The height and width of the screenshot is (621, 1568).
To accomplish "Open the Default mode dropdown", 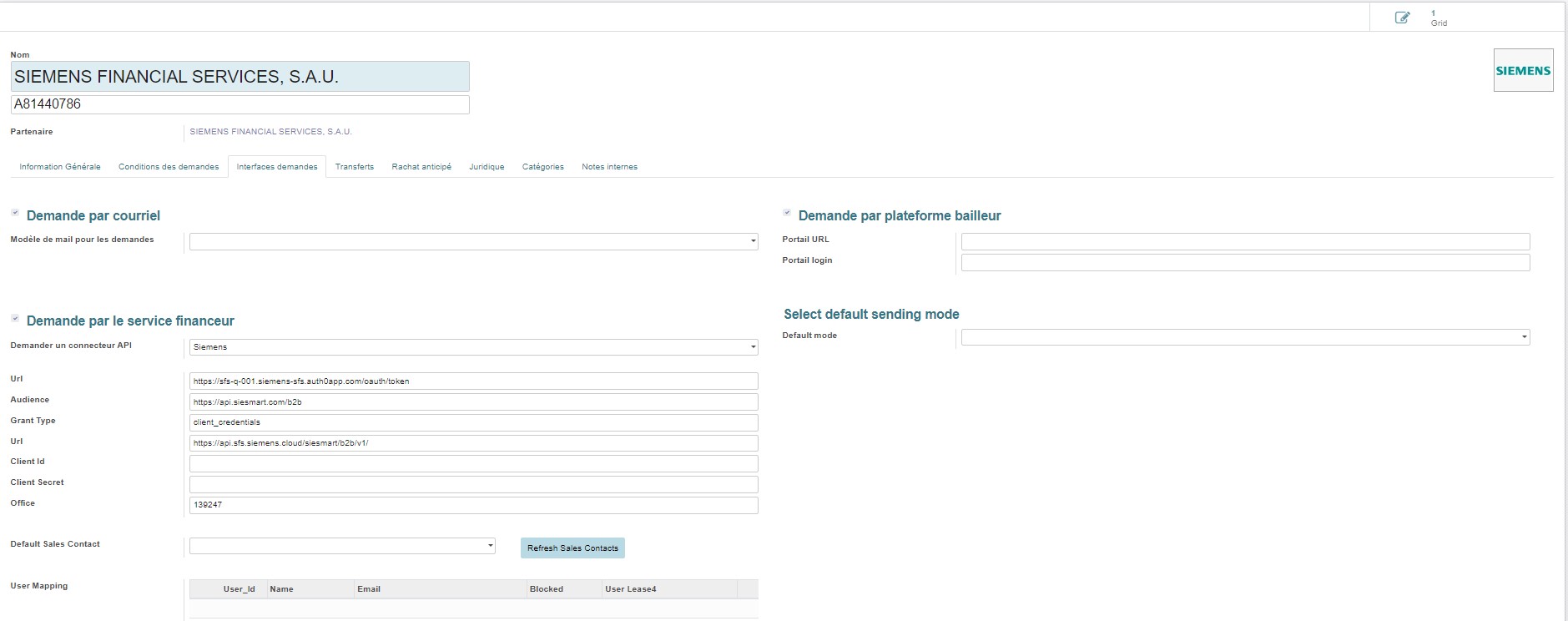I will (1245, 337).
